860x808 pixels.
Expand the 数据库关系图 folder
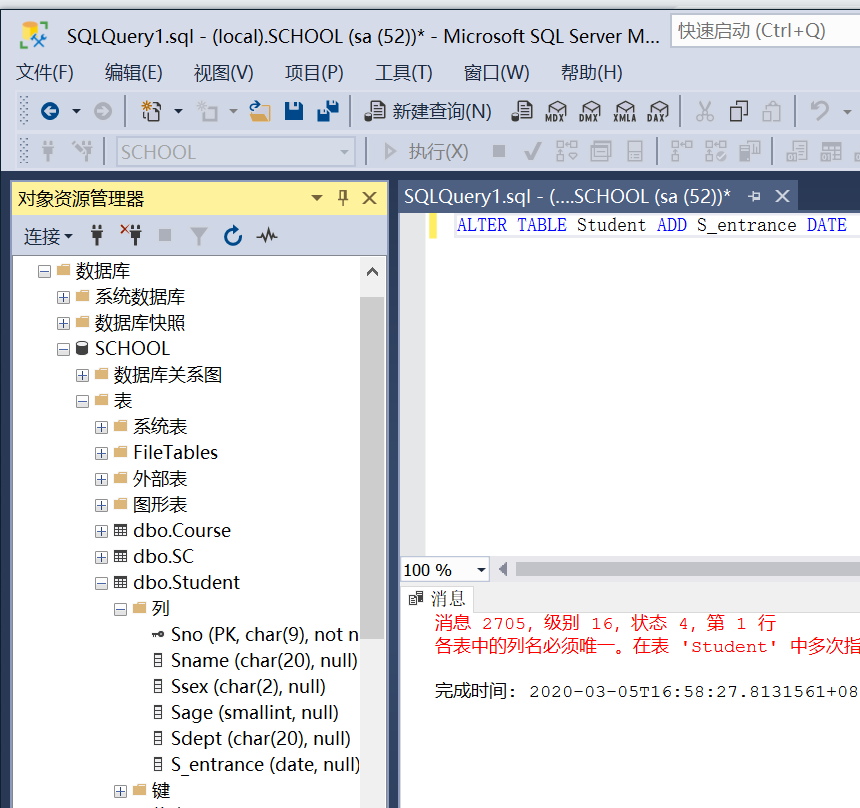tap(82, 375)
